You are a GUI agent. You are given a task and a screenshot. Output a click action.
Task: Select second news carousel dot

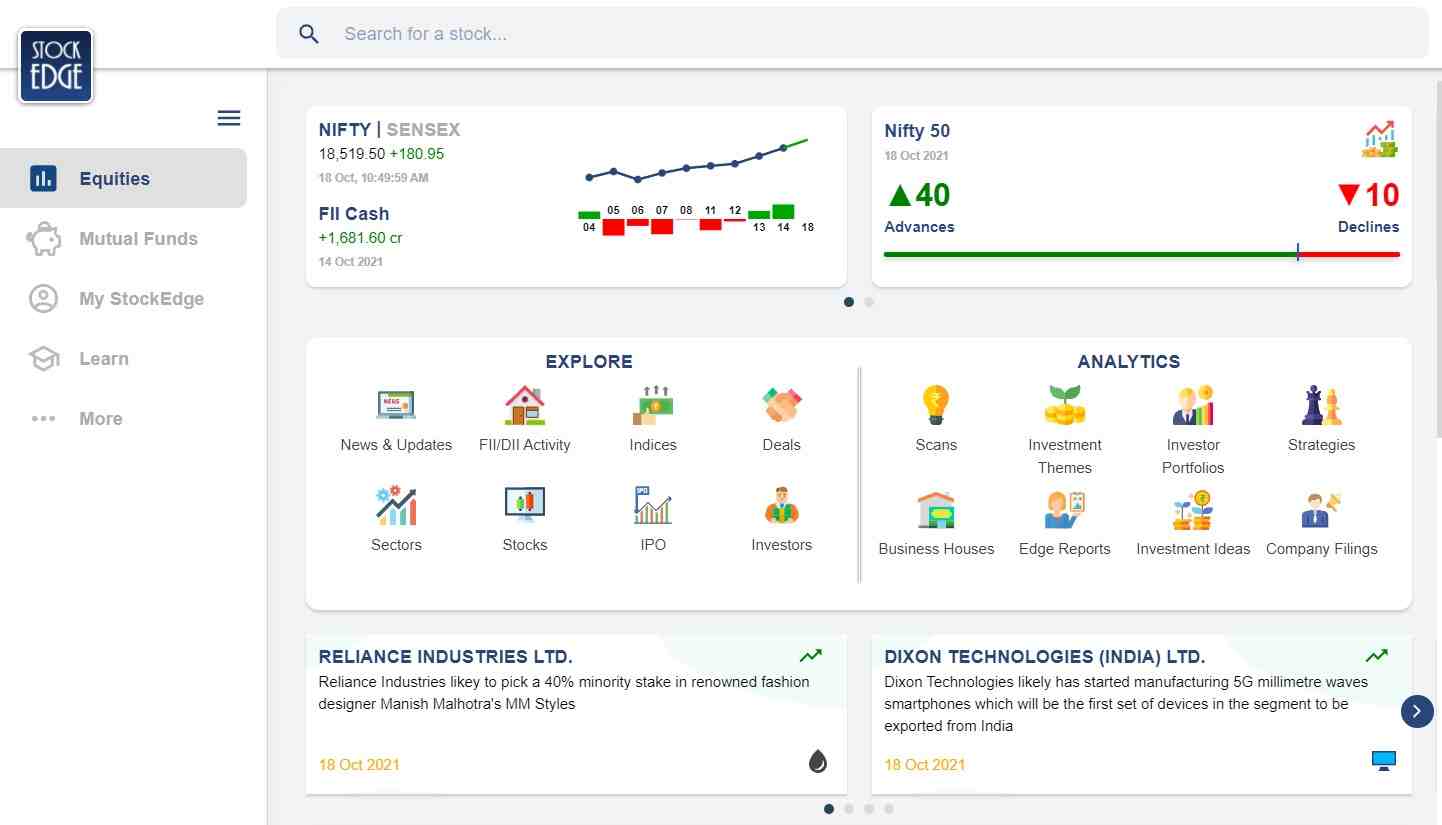[849, 809]
